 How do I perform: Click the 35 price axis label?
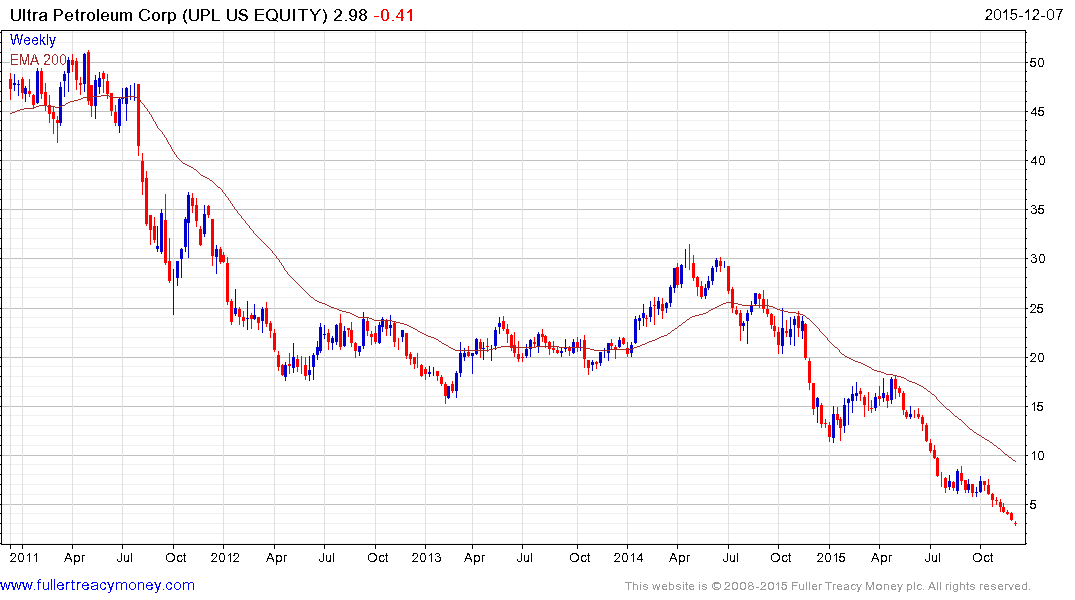1037,210
